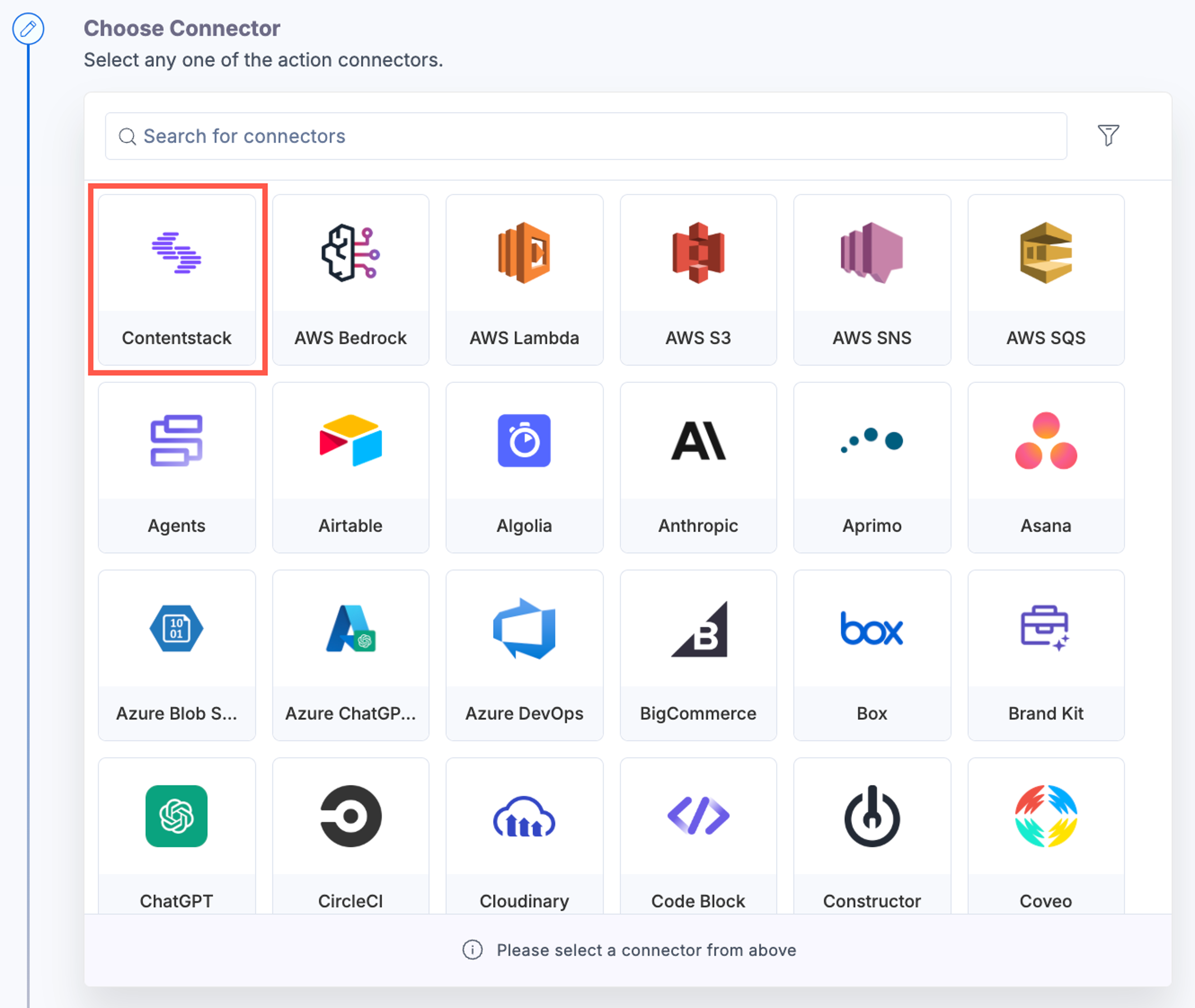Open the AWS SNS connector
Screen dimensions: 1195x1008
(872, 279)
